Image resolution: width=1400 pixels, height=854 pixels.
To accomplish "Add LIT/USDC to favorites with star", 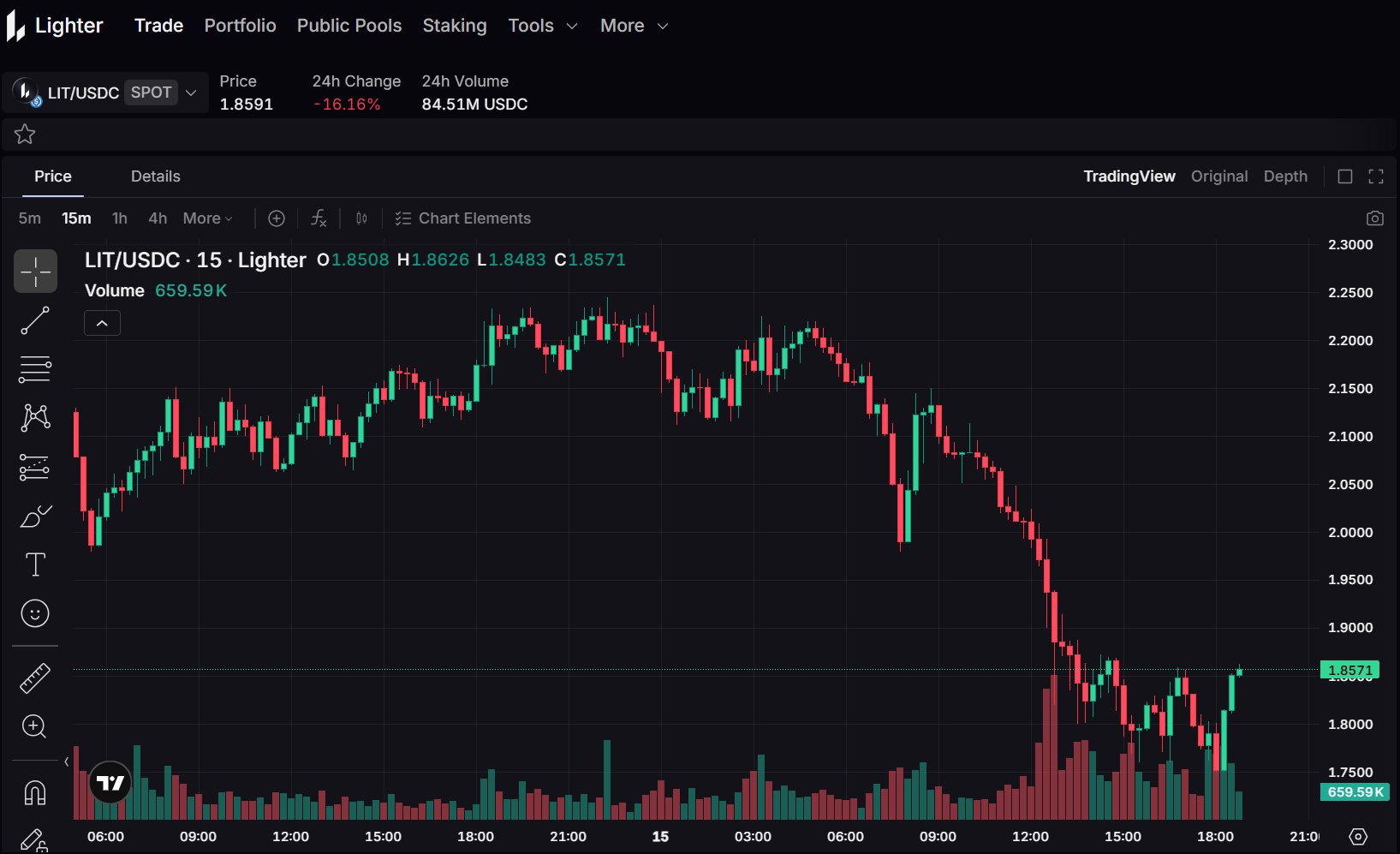I will pos(25,134).
